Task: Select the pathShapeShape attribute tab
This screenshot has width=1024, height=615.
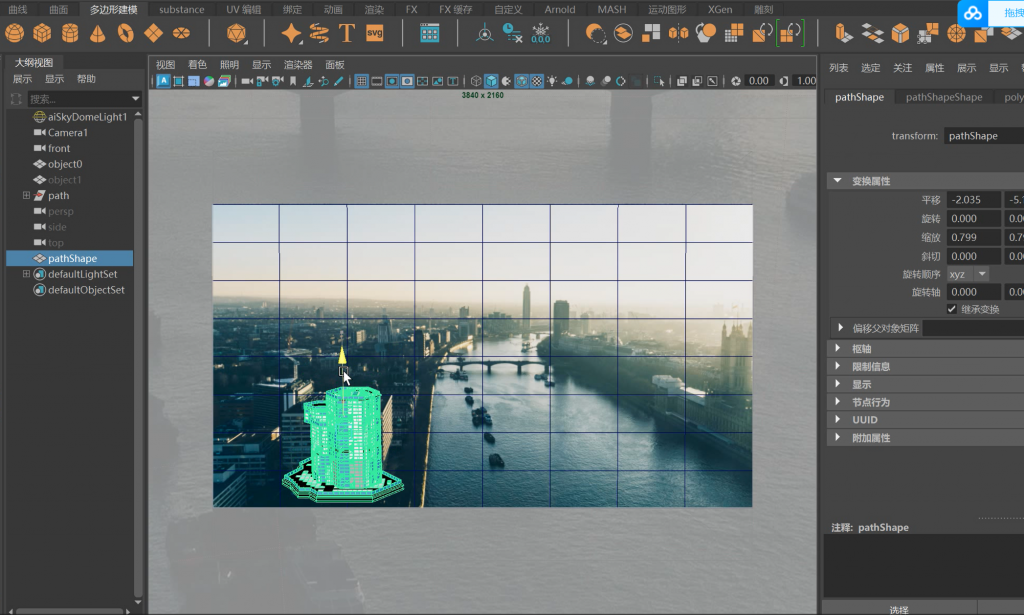Action: point(944,97)
